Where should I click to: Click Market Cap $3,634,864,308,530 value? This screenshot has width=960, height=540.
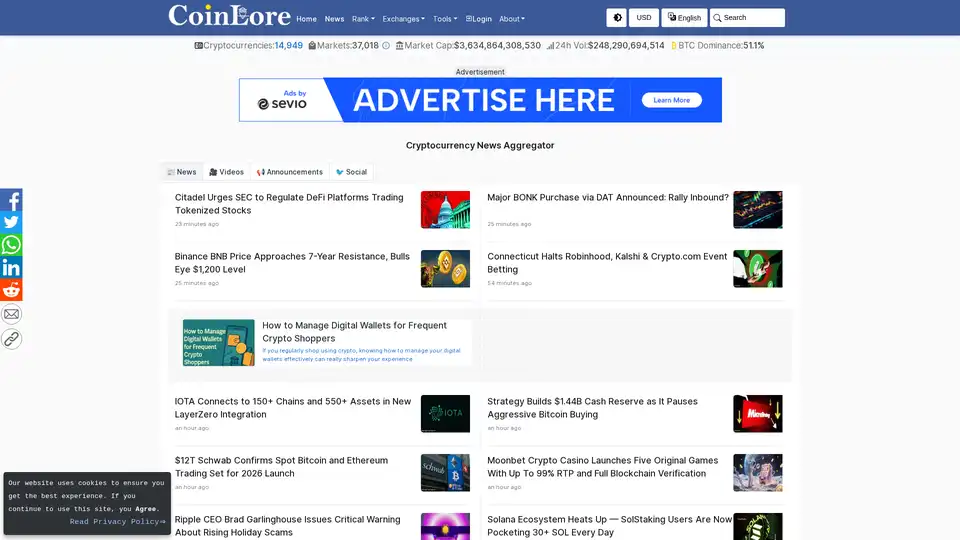(x=497, y=45)
